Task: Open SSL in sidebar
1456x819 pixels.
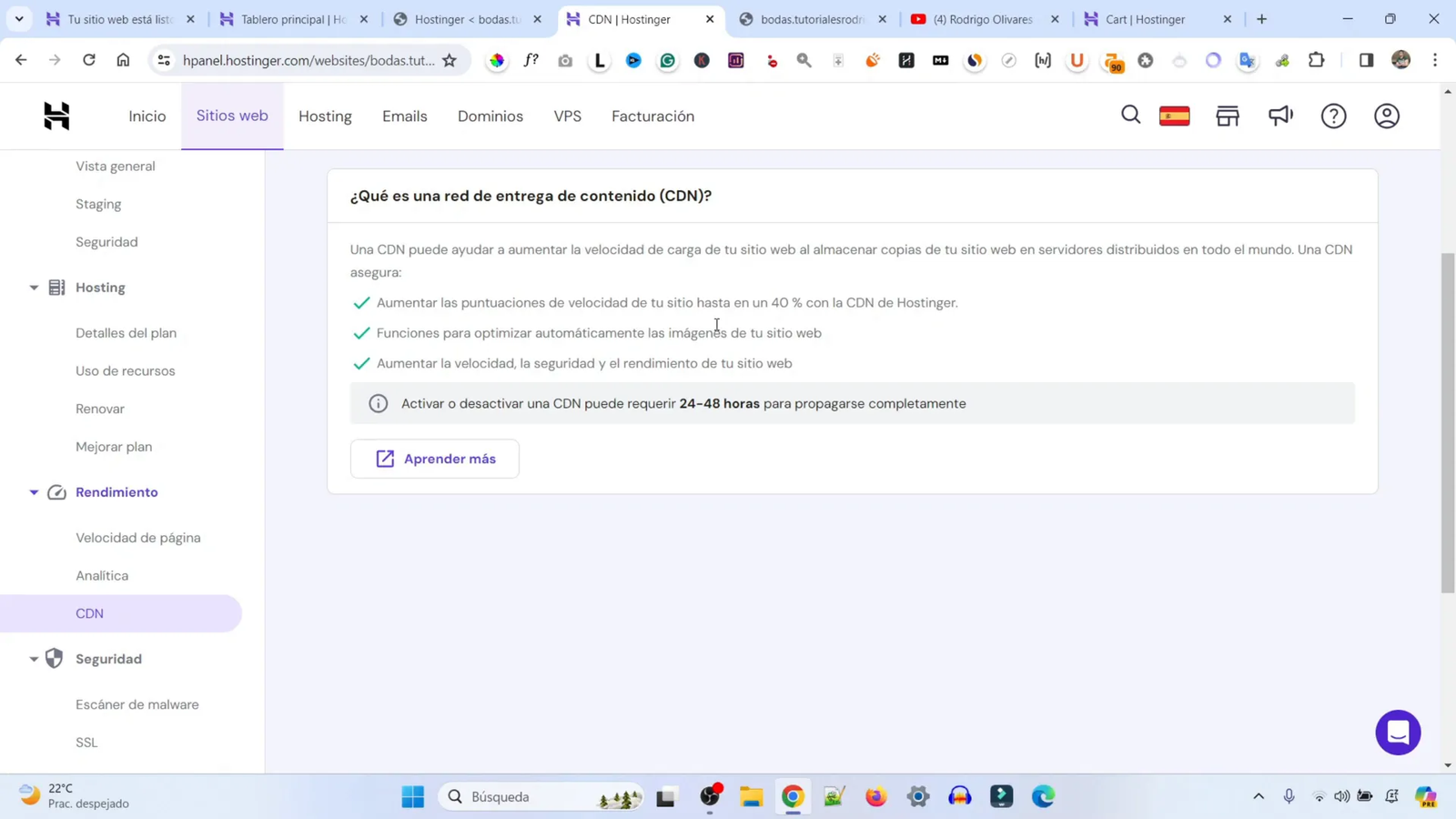Action: 86,743
